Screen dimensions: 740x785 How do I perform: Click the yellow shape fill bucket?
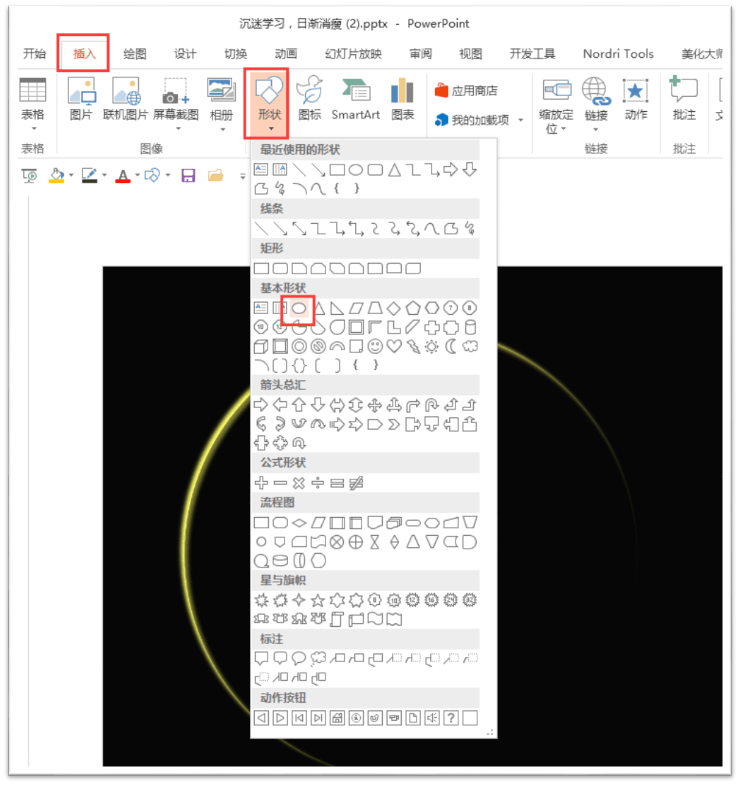click(56, 175)
